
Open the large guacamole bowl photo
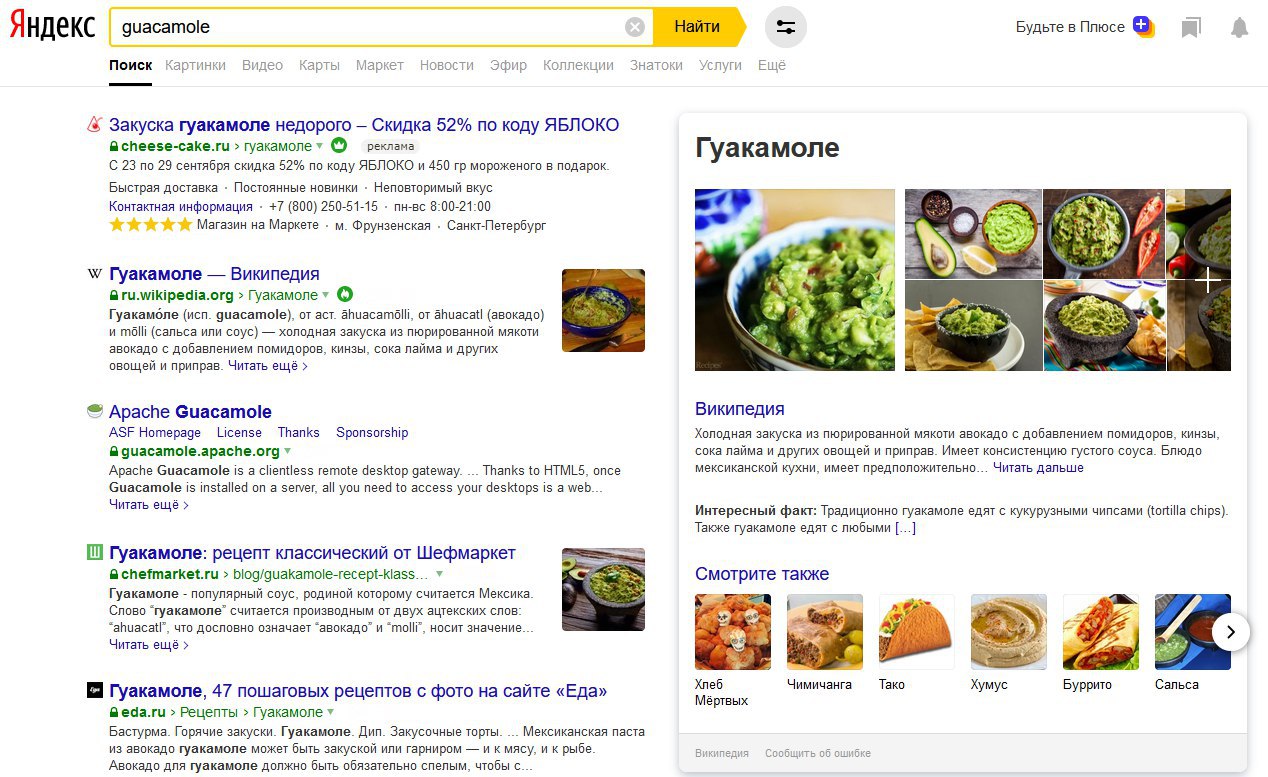pos(795,280)
